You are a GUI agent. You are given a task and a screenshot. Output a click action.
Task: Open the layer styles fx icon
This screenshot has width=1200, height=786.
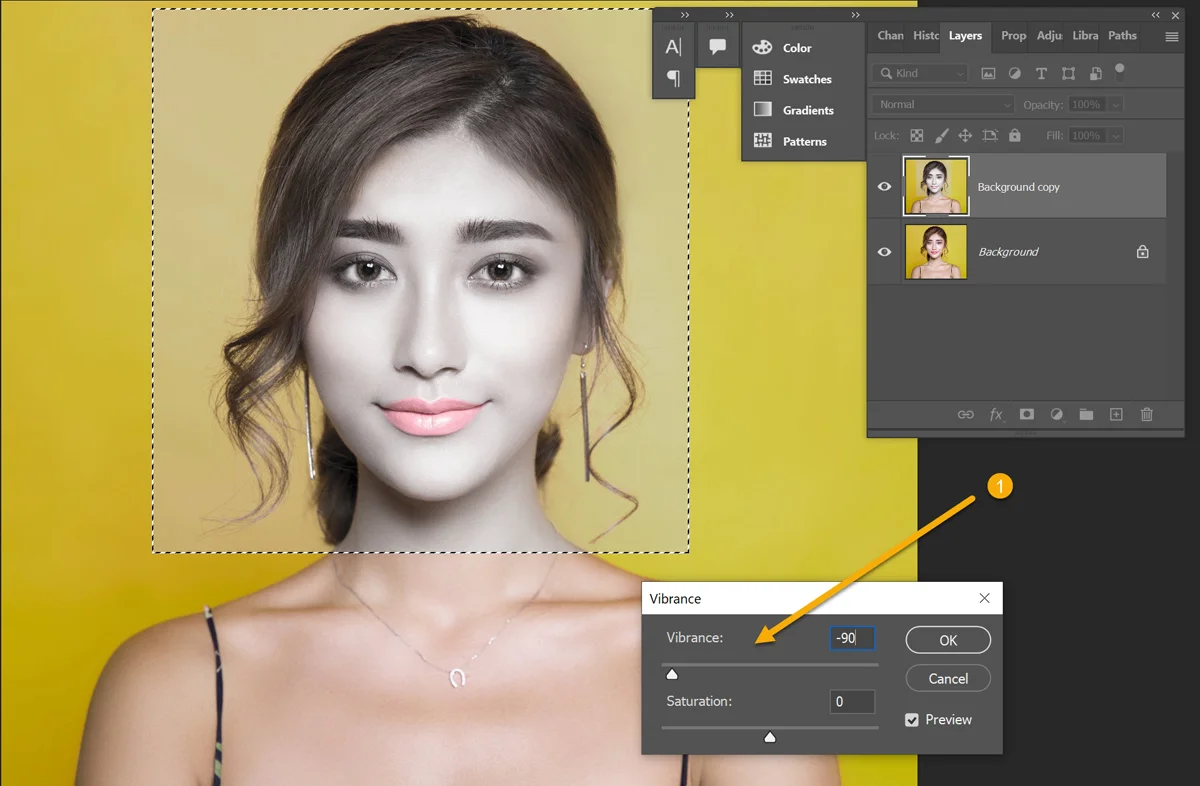click(996, 414)
